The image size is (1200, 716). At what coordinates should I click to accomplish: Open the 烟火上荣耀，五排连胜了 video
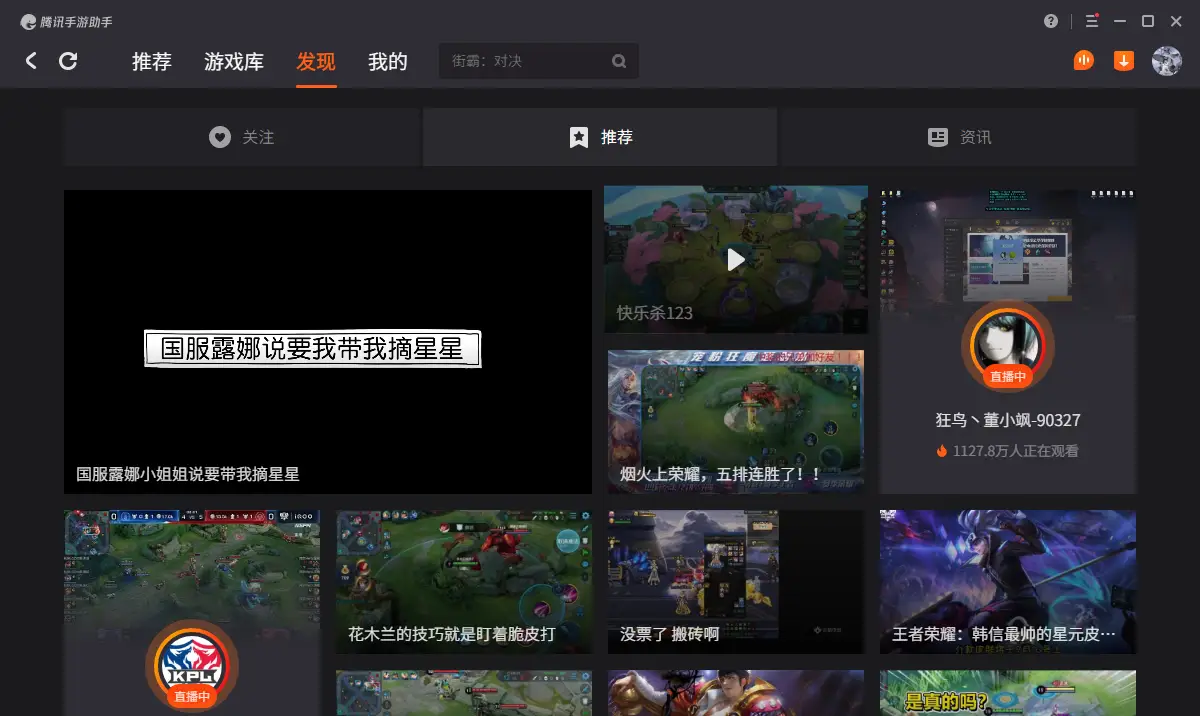[x=736, y=421]
